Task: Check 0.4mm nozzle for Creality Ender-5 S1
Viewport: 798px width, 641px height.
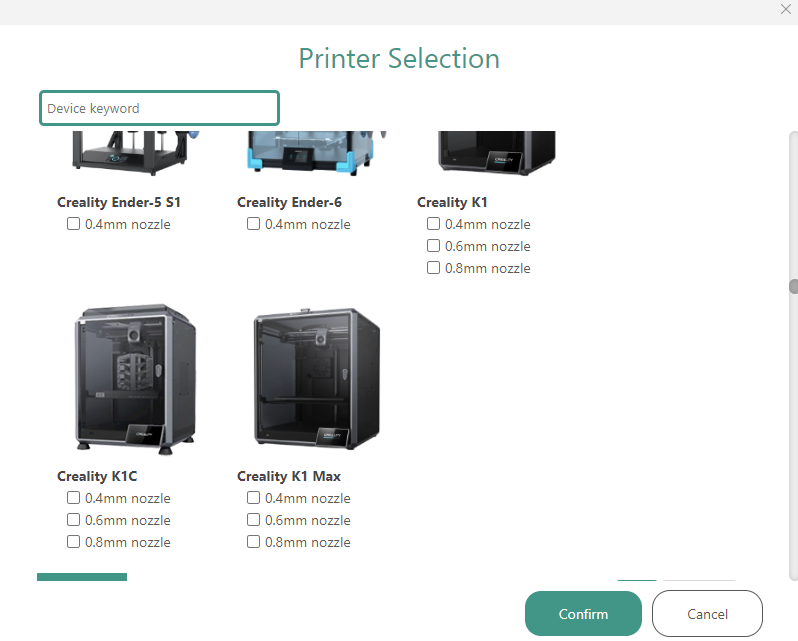Action: [x=73, y=224]
